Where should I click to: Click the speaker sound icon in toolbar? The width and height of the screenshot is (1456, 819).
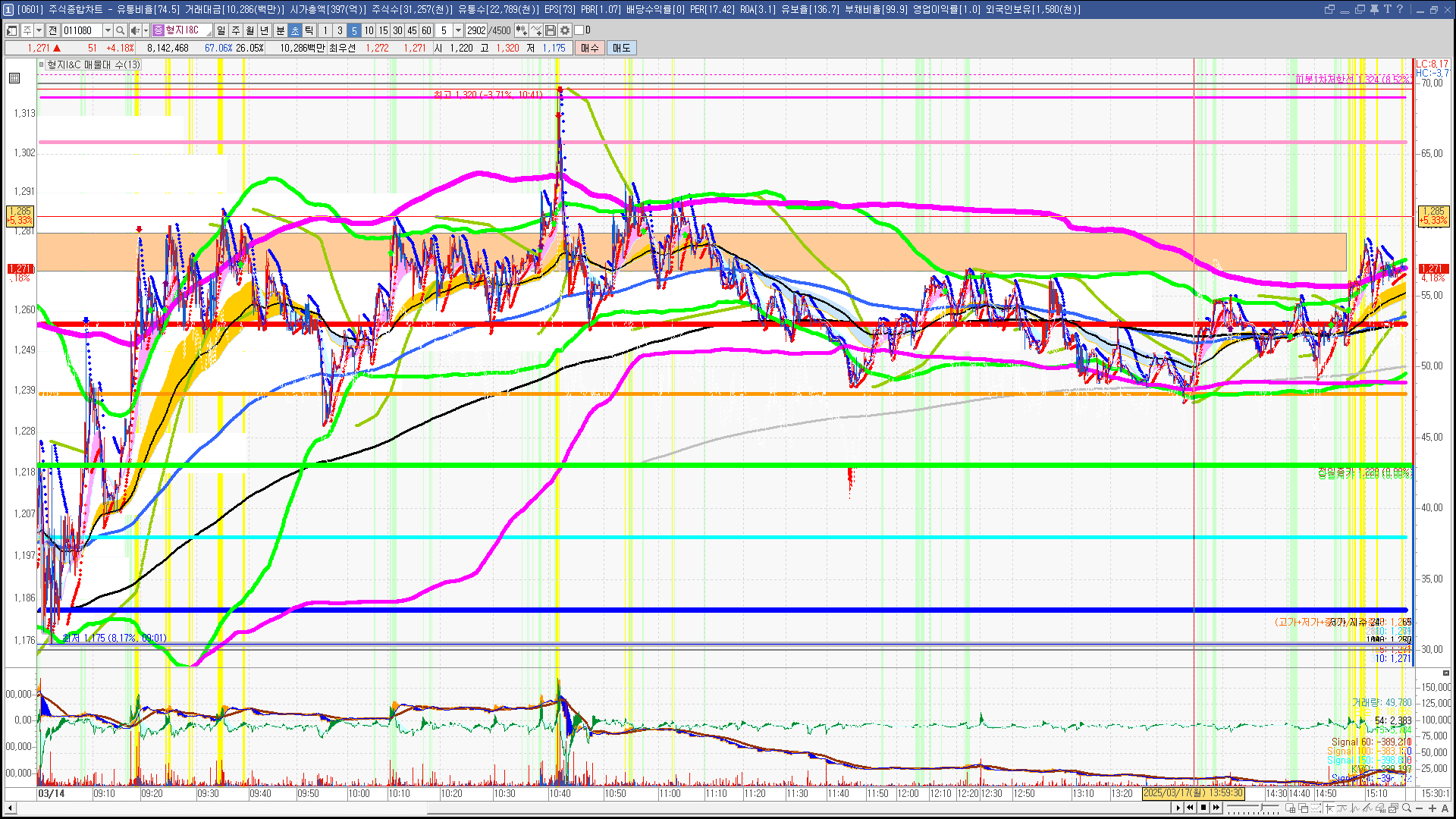(x=134, y=30)
